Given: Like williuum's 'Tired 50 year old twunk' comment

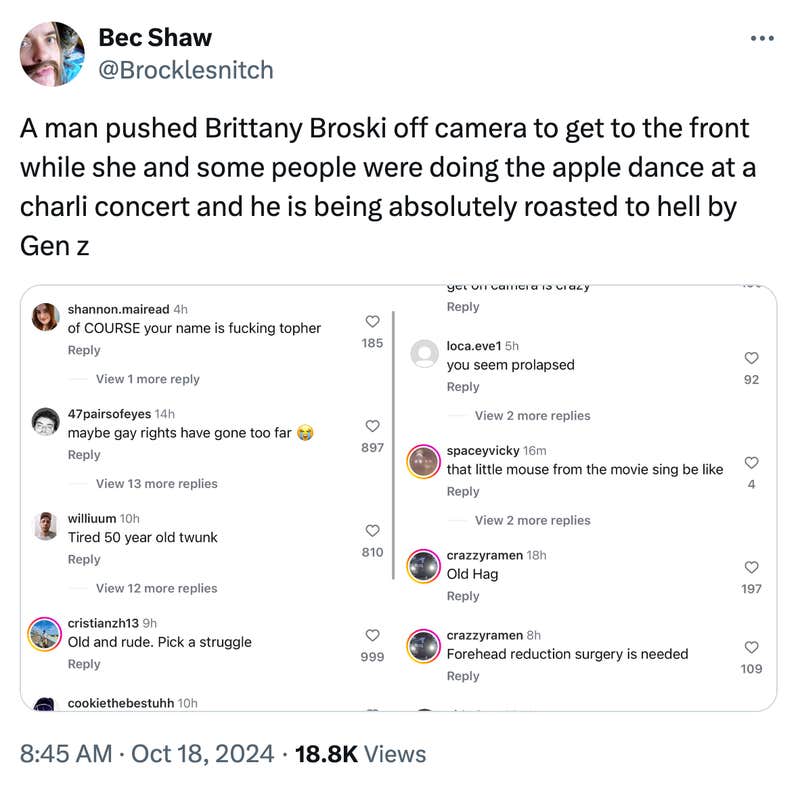Looking at the screenshot, I should (x=372, y=530).
